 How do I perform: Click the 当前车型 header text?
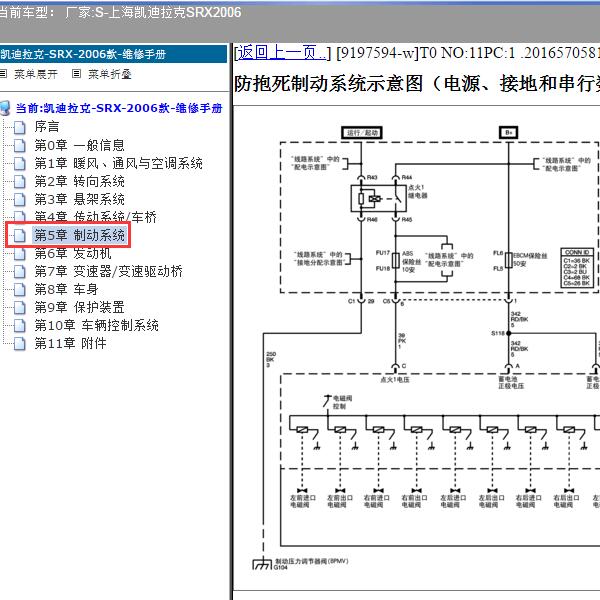[x=27, y=12]
